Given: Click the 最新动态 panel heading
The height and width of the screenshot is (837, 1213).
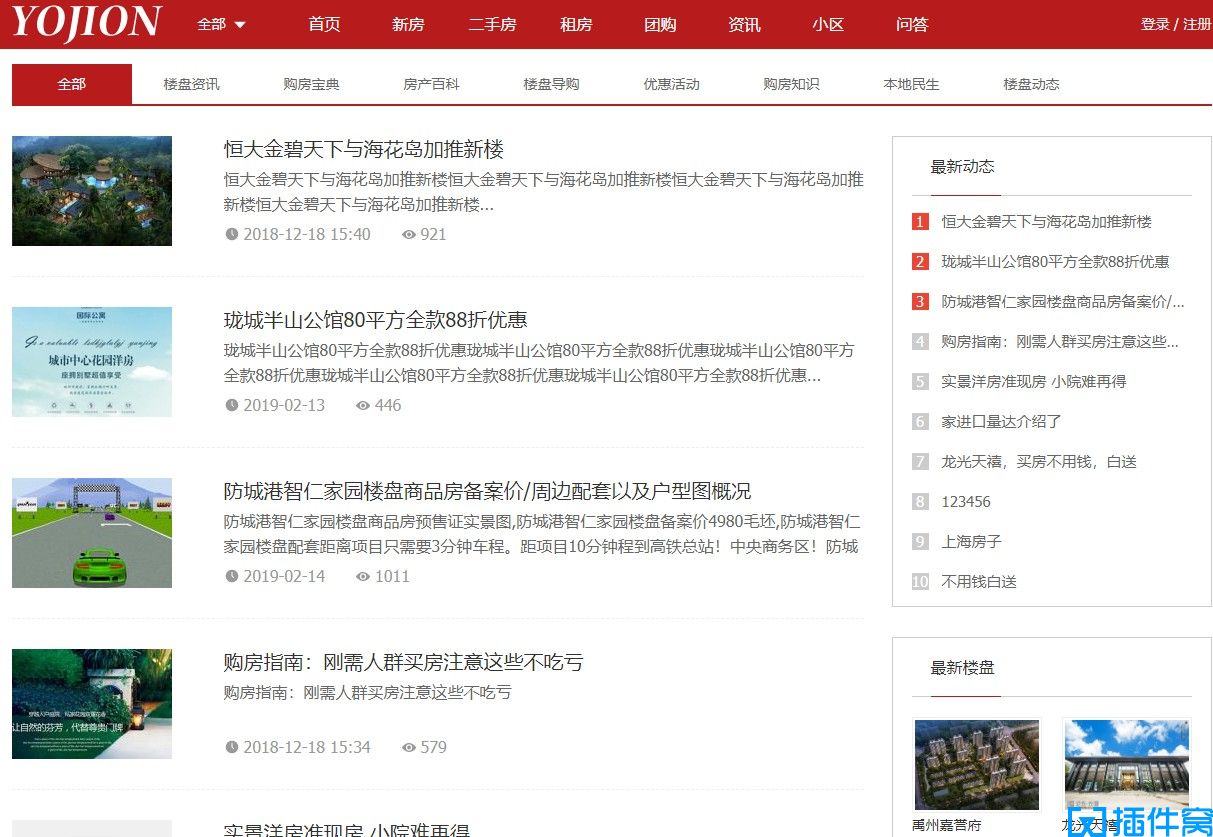Looking at the screenshot, I should tap(963, 167).
